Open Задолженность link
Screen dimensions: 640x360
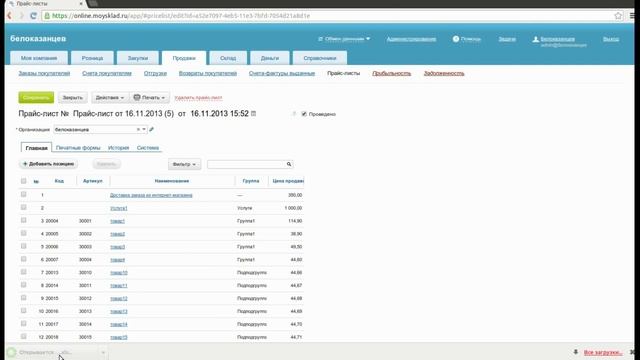point(444,73)
